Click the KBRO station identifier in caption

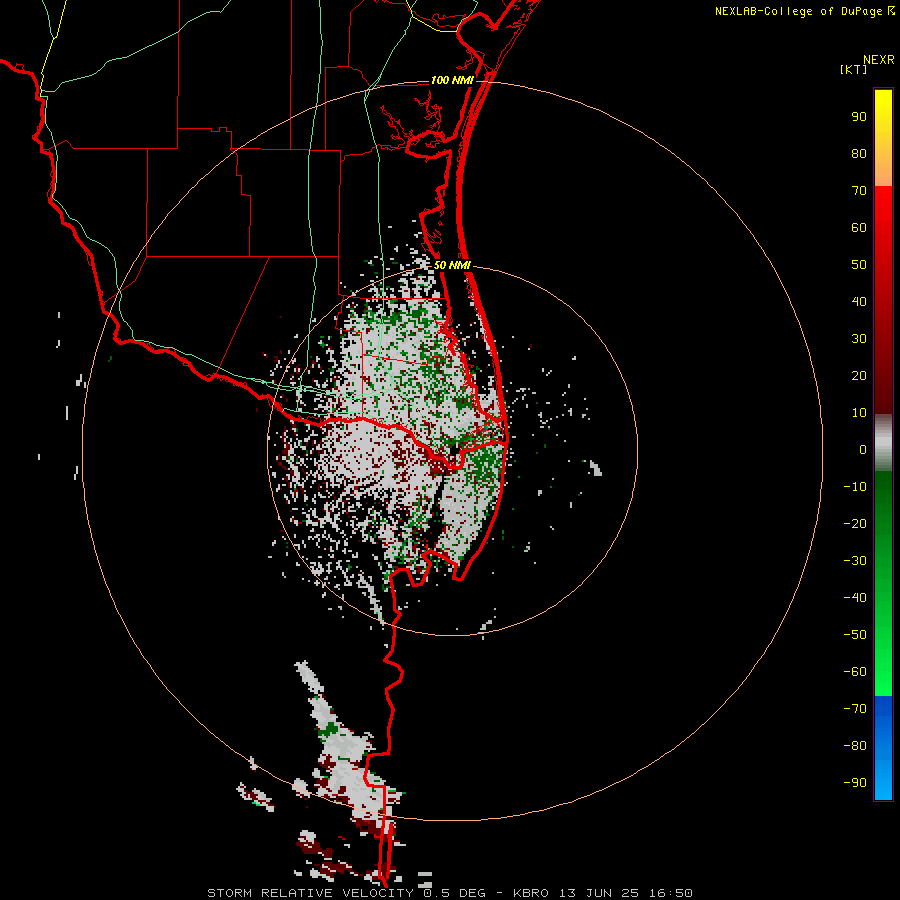[x=531, y=893]
